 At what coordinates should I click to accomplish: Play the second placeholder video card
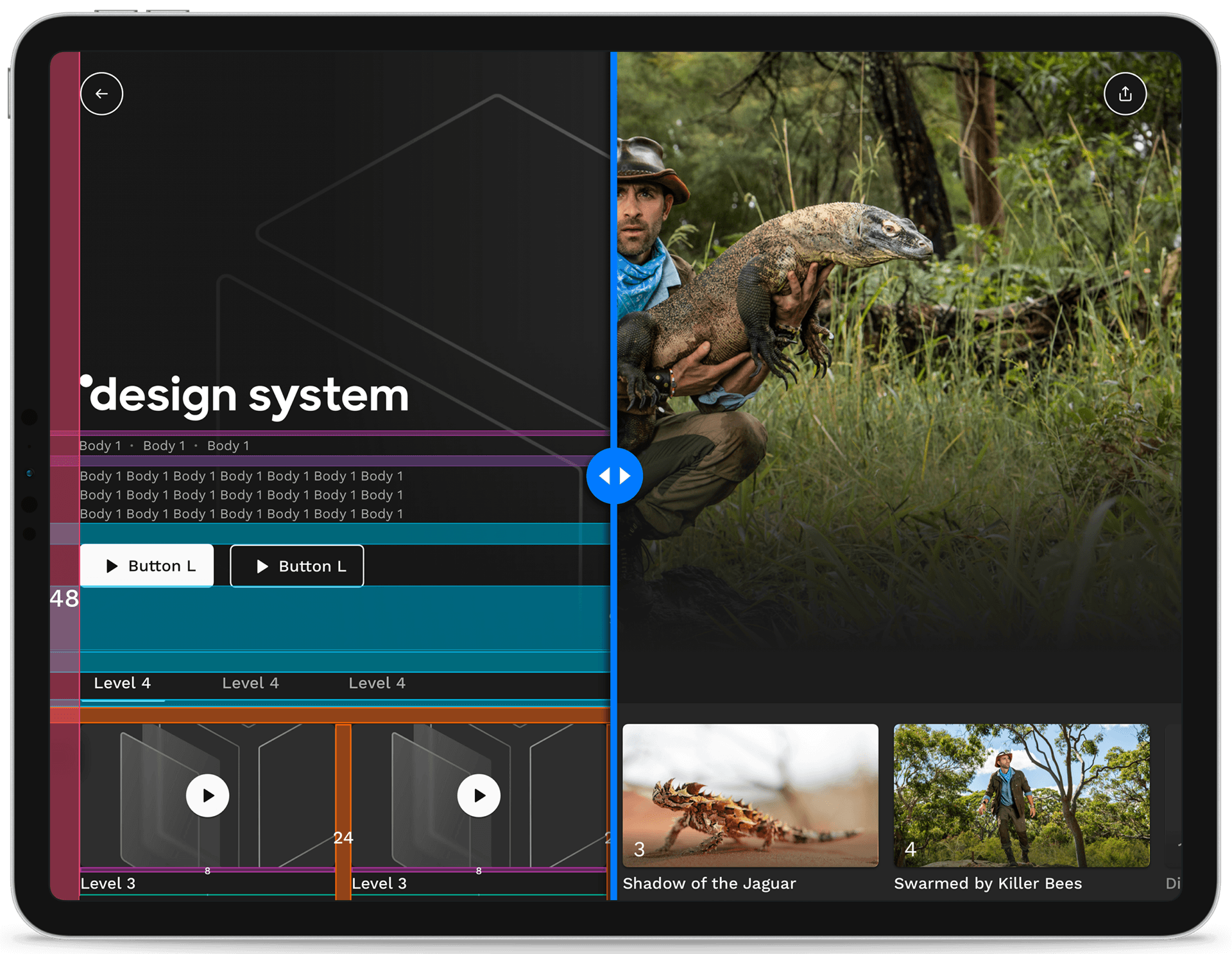point(479,795)
